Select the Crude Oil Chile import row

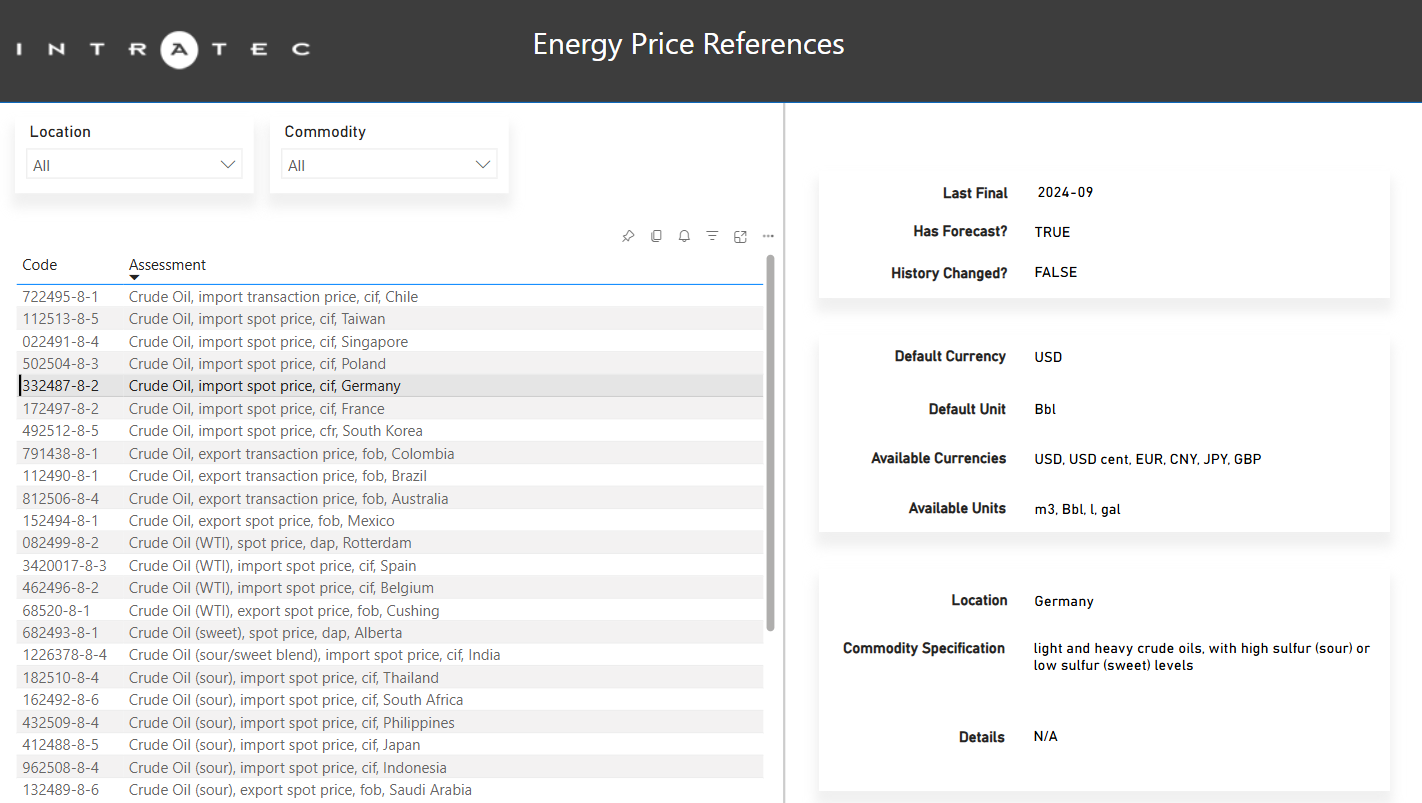[x=273, y=297]
